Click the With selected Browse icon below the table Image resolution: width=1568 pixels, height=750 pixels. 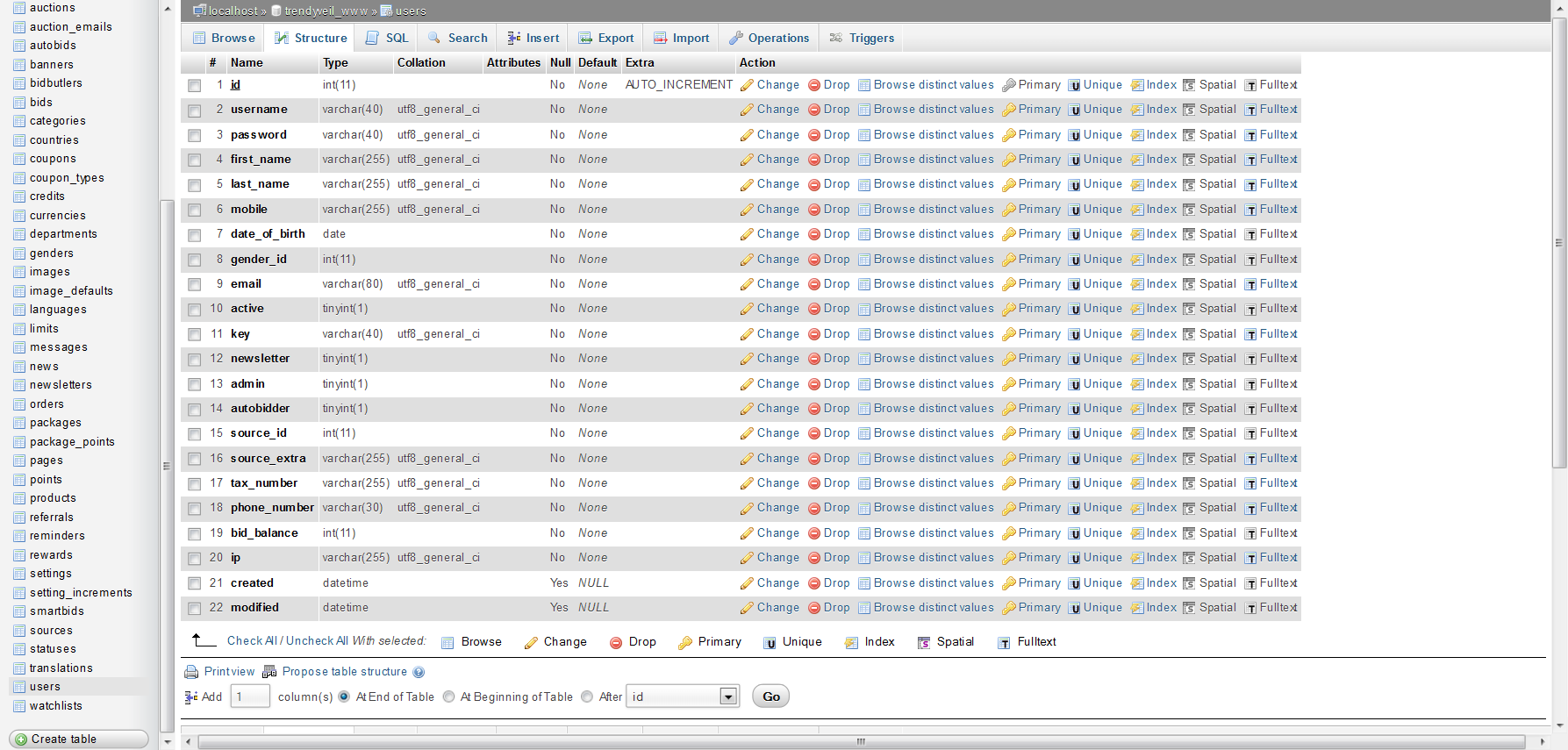[x=447, y=643]
